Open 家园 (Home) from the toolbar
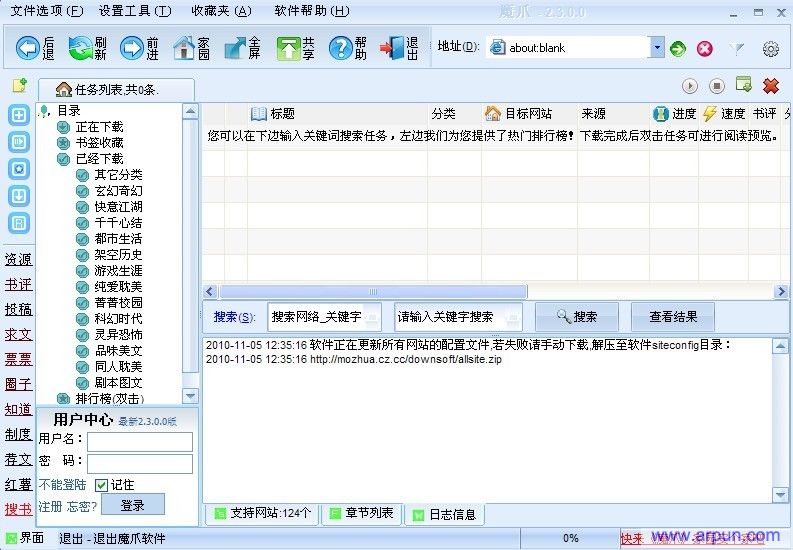The width and height of the screenshot is (793, 550). (x=192, y=47)
